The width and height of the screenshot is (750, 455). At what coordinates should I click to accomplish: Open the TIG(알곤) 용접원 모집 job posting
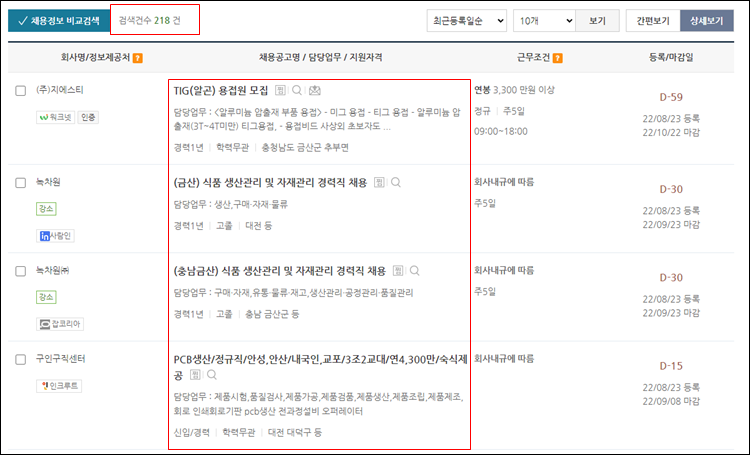click(x=221, y=90)
